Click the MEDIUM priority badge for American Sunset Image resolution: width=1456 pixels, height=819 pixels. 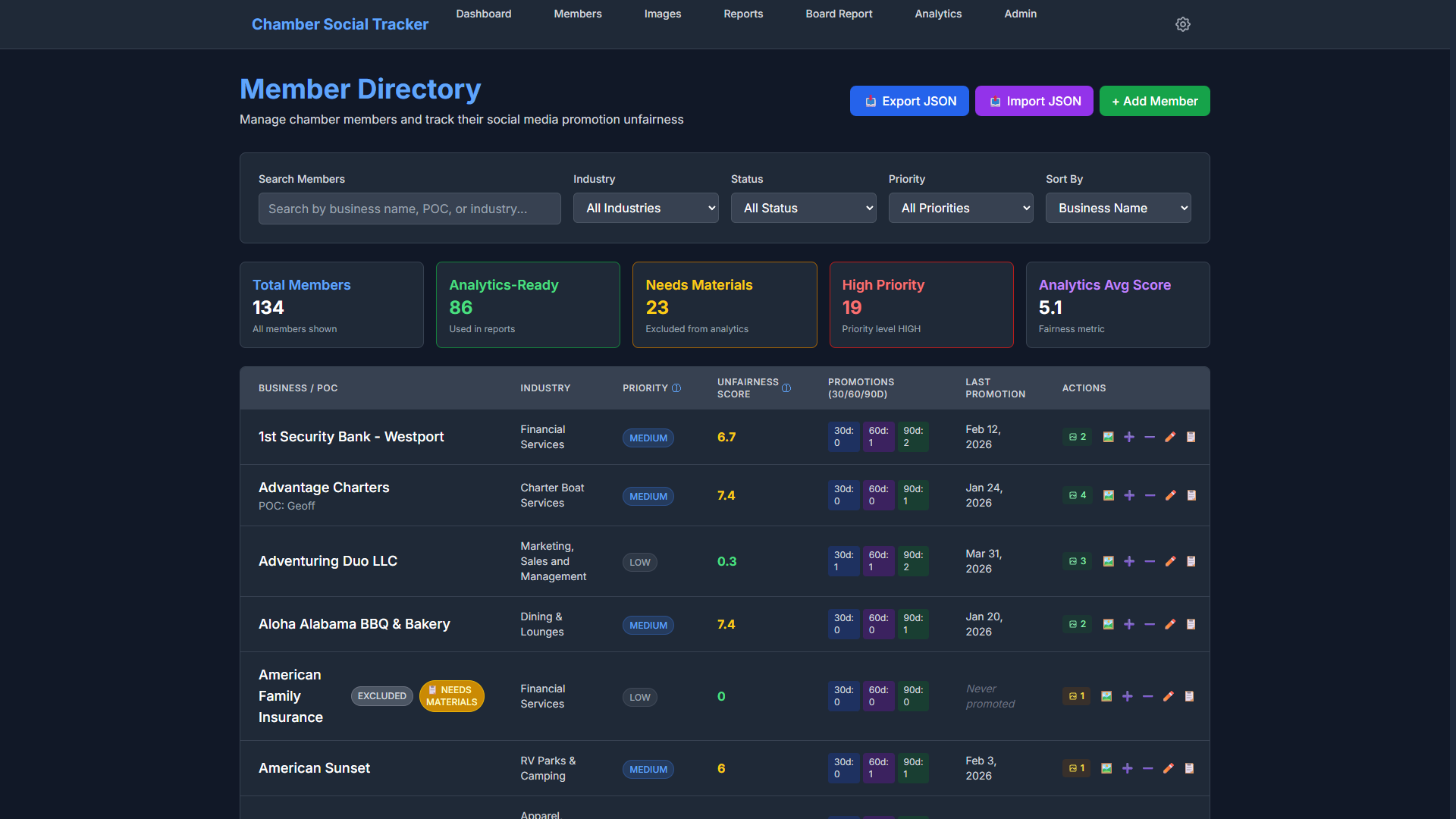(x=648, y=769)
